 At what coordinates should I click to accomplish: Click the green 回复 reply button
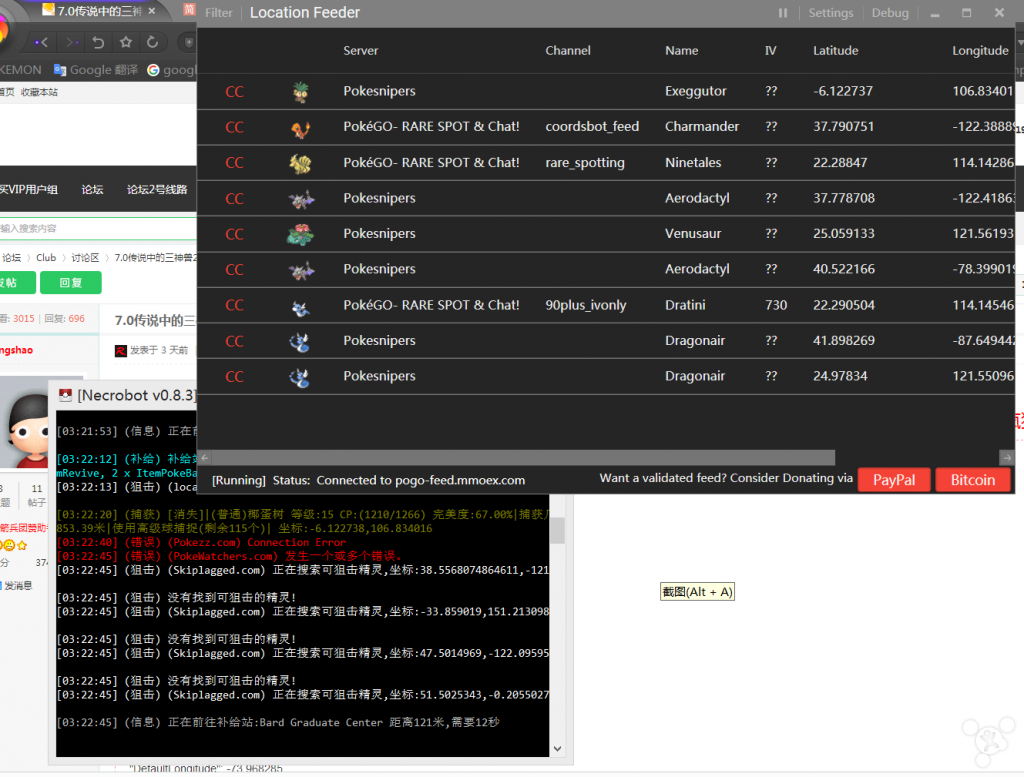[x=71, y=283]
